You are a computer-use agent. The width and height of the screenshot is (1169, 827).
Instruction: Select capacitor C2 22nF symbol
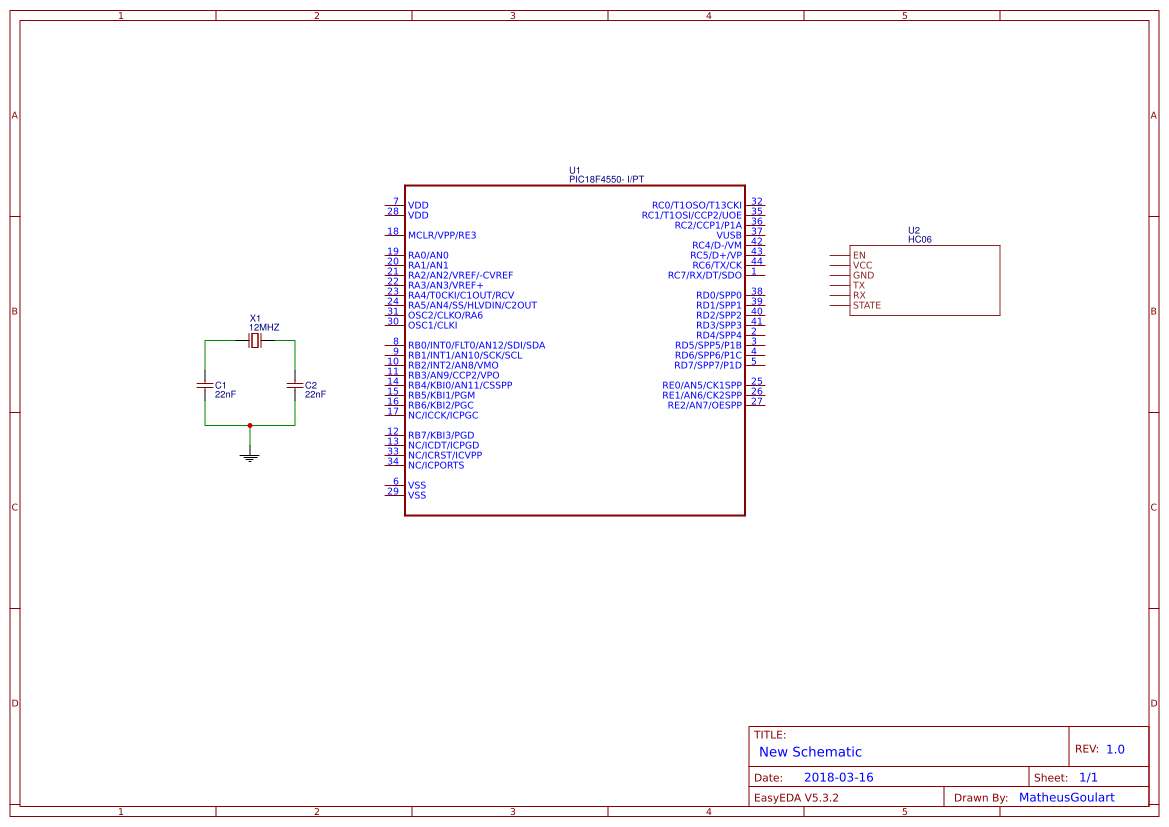click(295, 385)
